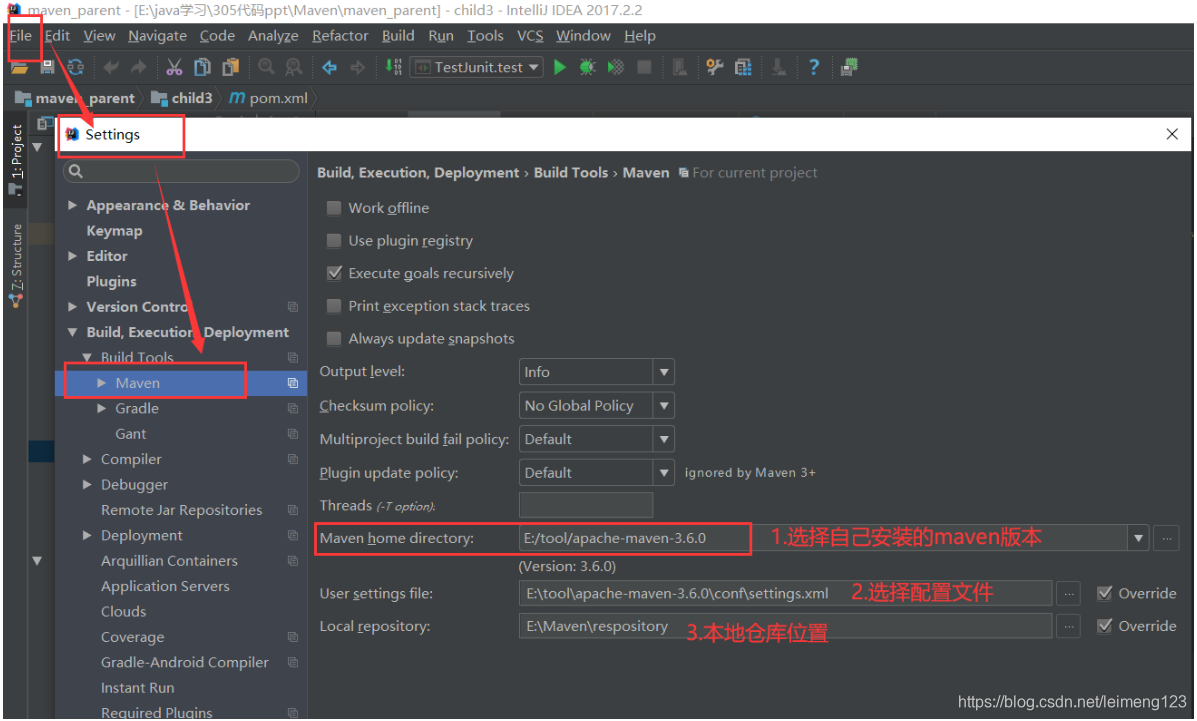This screenshot has width=1197, height=721.
Task: Enable Print exception stack traces
Action: pyautogui.click(x=334, y=306)
